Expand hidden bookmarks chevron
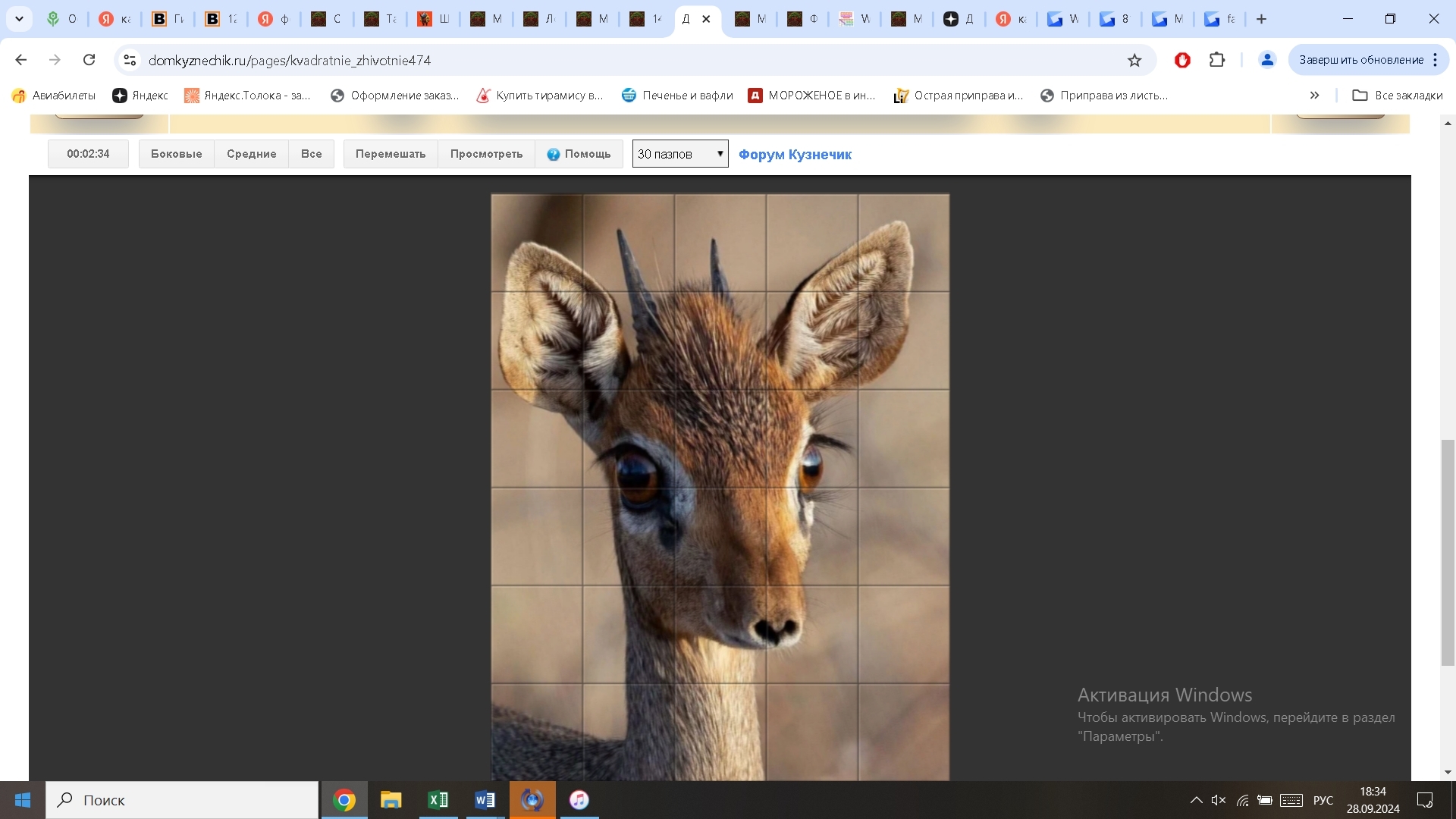This screenshot has height=819, width=1456. point(1314,96)
